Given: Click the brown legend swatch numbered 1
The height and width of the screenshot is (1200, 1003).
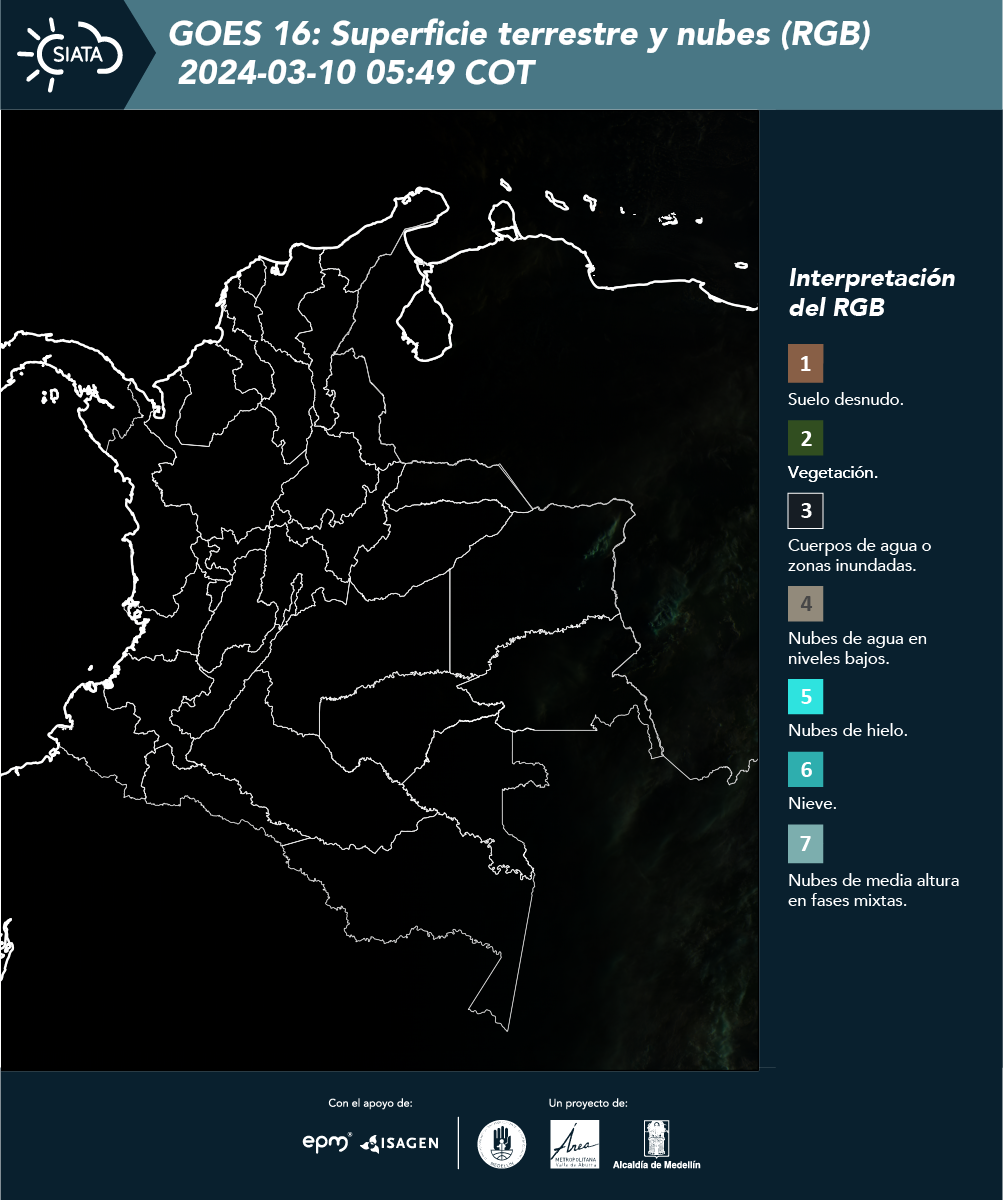Looking at the screenshot, I should [805, 364].
